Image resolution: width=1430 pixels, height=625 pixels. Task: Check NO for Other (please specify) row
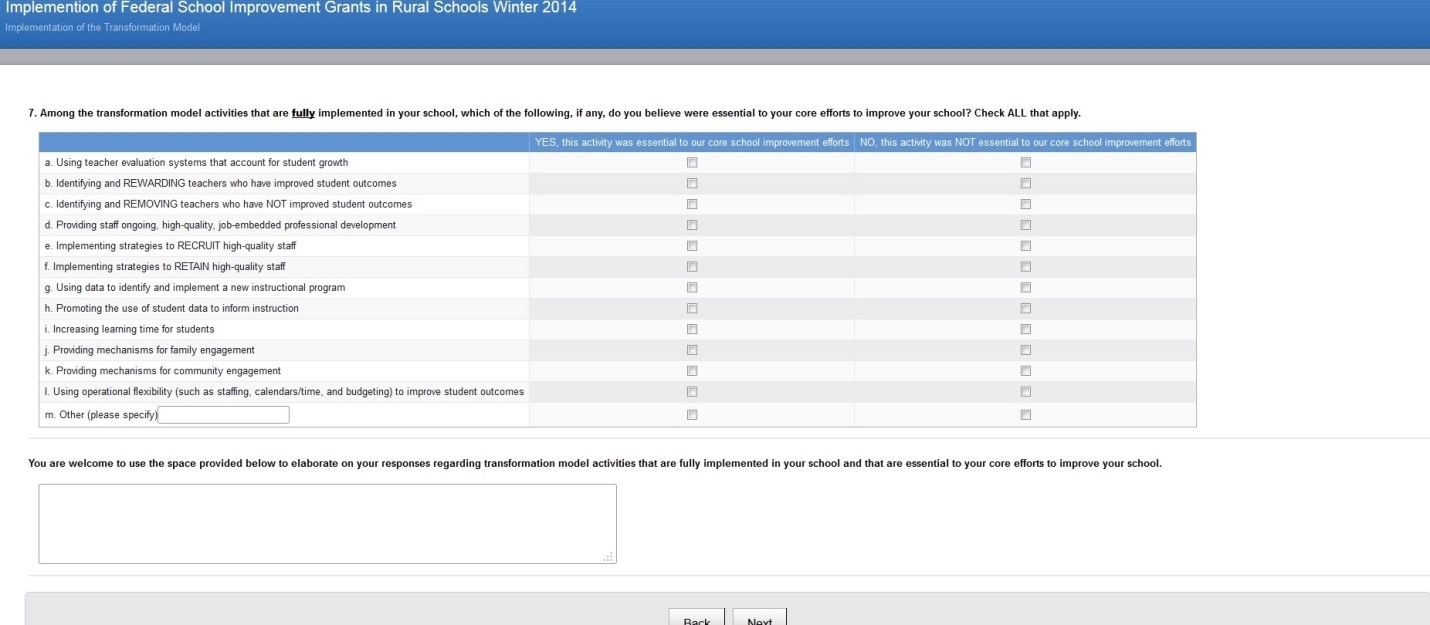click(1025, 415)
